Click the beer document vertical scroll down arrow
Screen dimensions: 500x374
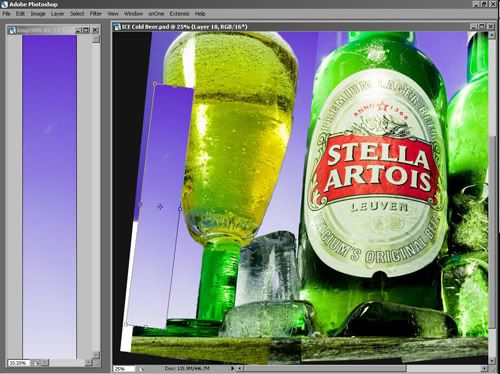pyautogui.click(x=491, y=361)
